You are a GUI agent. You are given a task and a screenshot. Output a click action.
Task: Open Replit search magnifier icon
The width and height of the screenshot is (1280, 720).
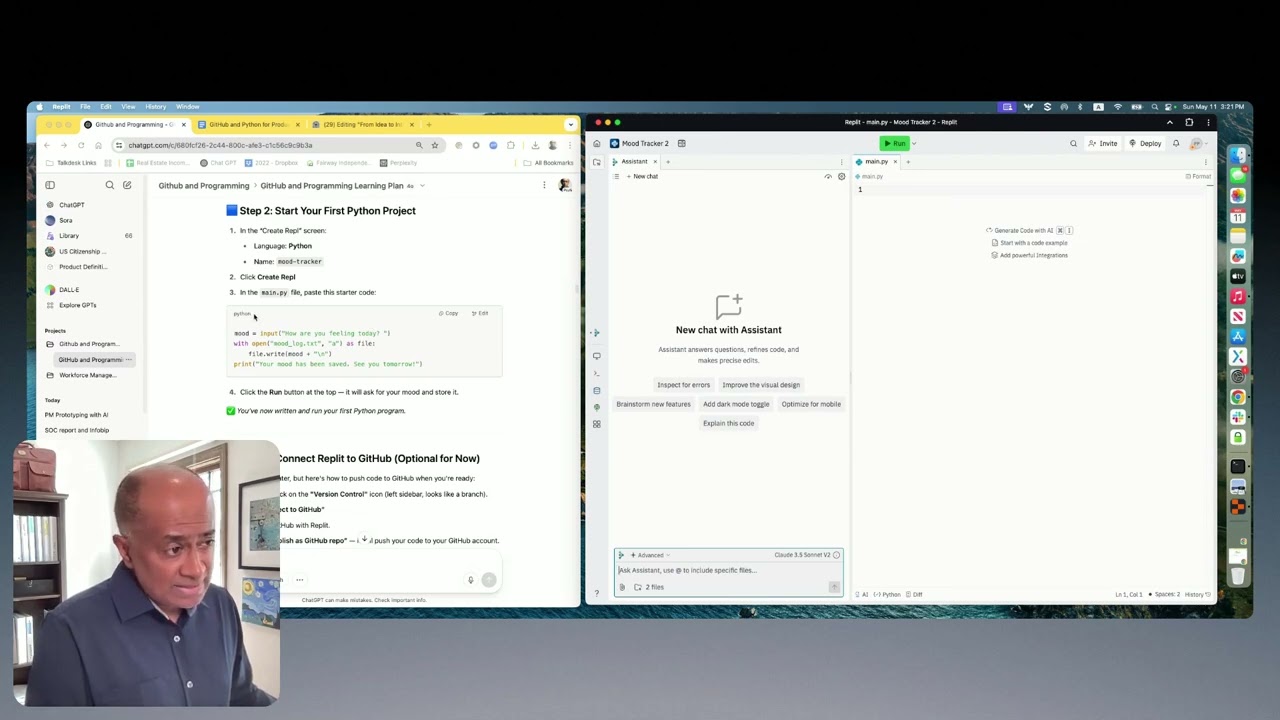point(1074,143)
